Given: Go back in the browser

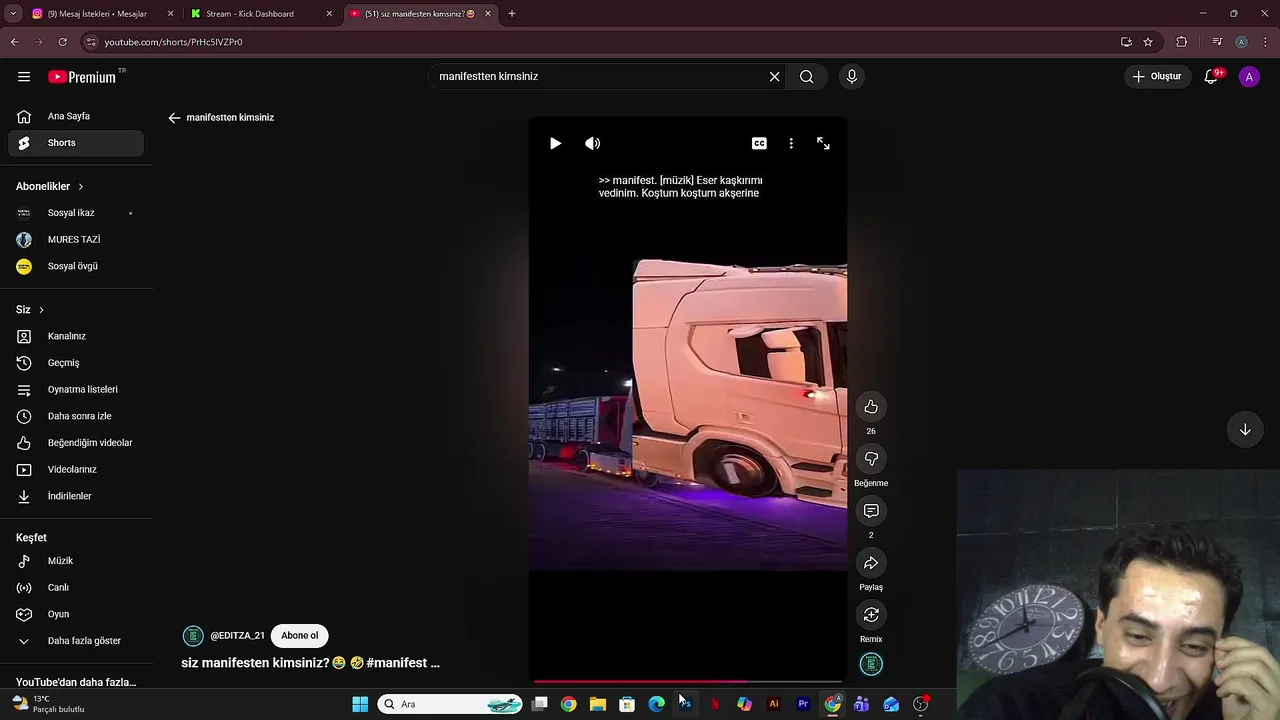Looking at the screenshot, I should tap(14, 42).
